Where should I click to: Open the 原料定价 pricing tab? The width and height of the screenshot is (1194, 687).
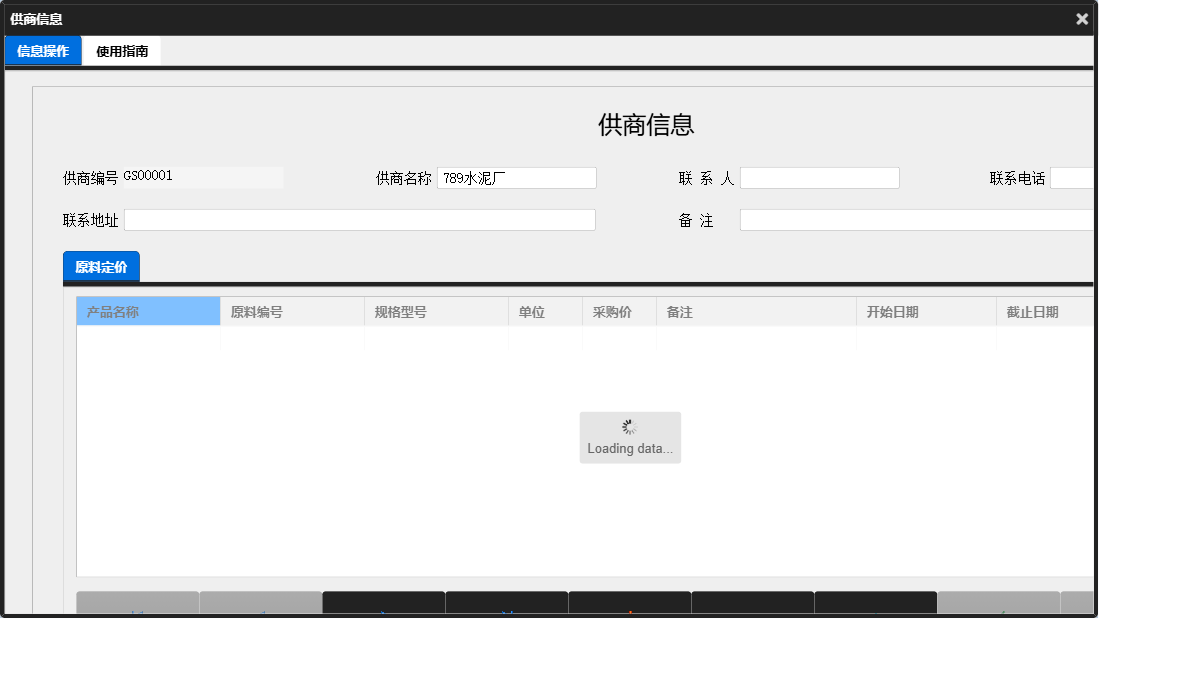coord(100,267)
